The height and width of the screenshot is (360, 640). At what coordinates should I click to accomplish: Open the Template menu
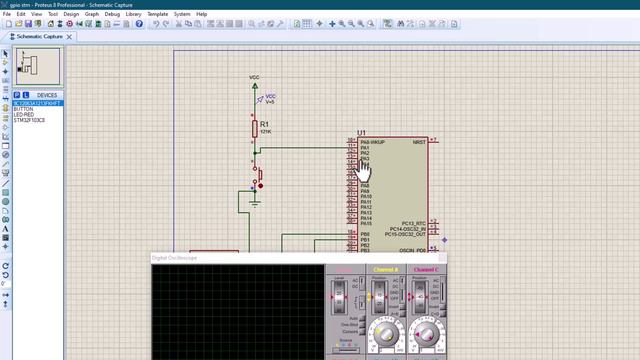point(158,14)
